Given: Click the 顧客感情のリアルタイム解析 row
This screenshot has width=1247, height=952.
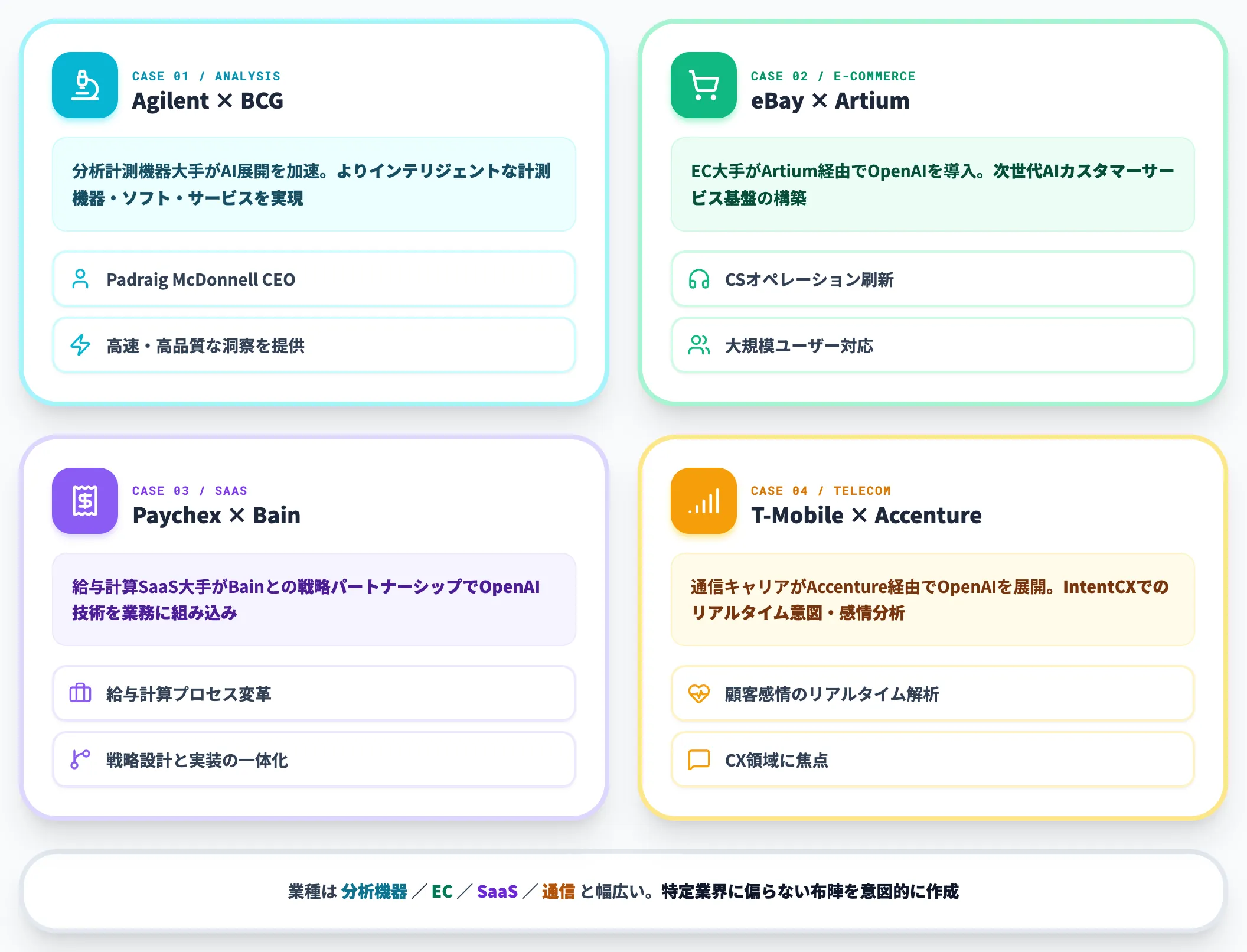Looking at the screenshot, I should coord(933,694).
